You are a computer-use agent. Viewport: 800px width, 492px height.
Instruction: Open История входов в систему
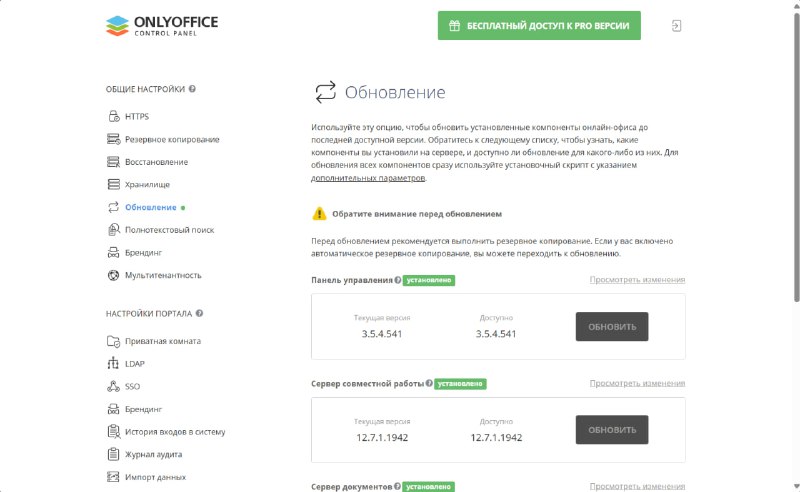tap(175, 432)
